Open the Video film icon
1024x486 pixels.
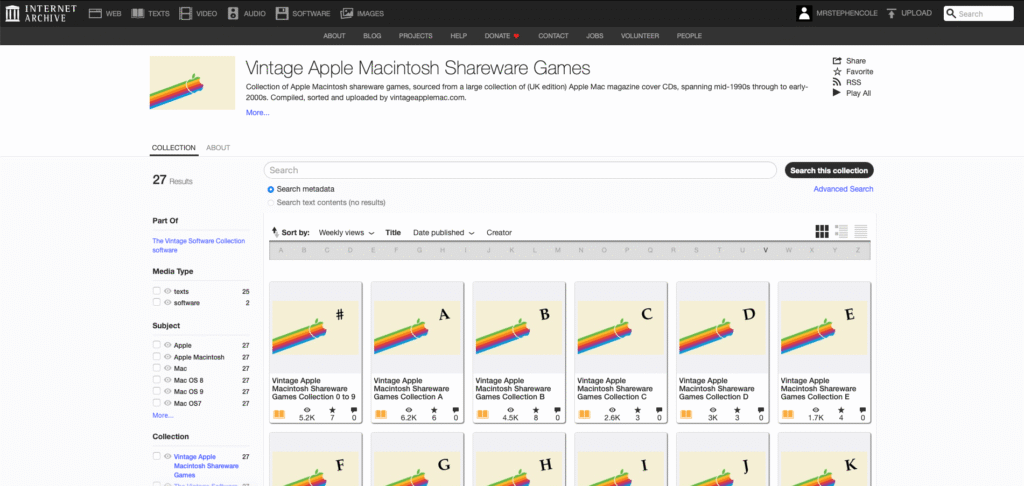click(186, 13)
